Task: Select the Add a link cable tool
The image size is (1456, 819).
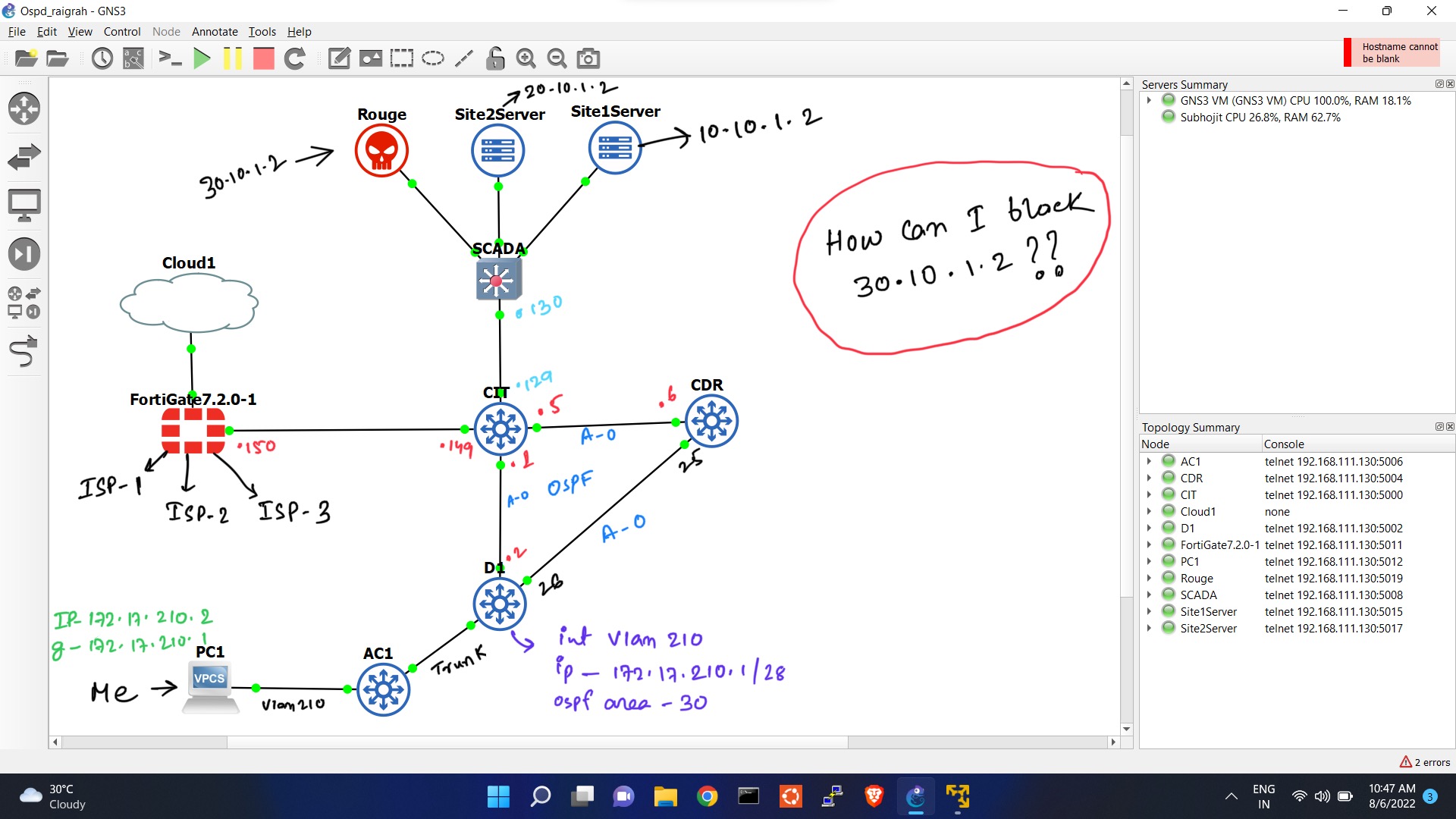Action: (x=24, y=353)
